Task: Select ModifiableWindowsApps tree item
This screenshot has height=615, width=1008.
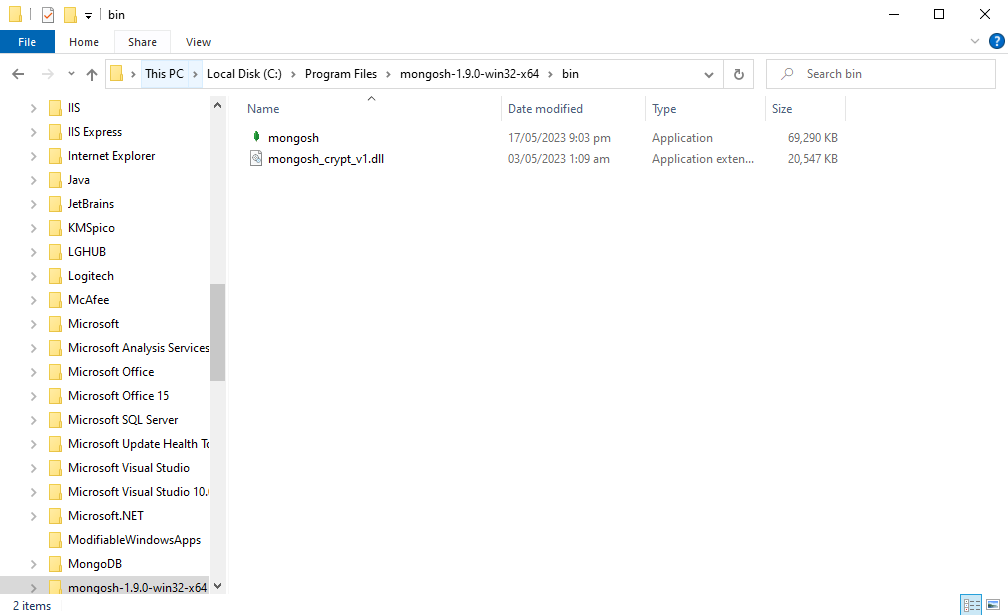Action: 134,540
